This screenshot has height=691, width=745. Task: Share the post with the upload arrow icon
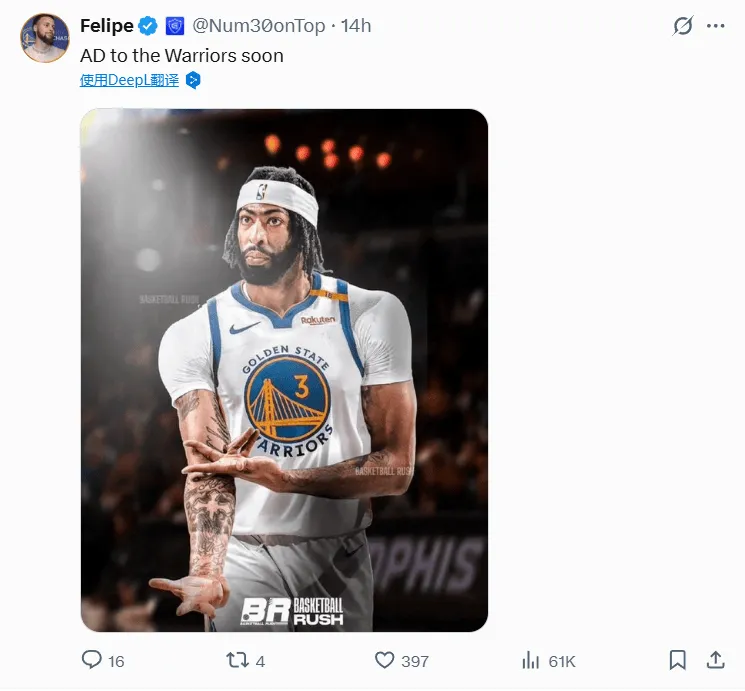[715, 660]
